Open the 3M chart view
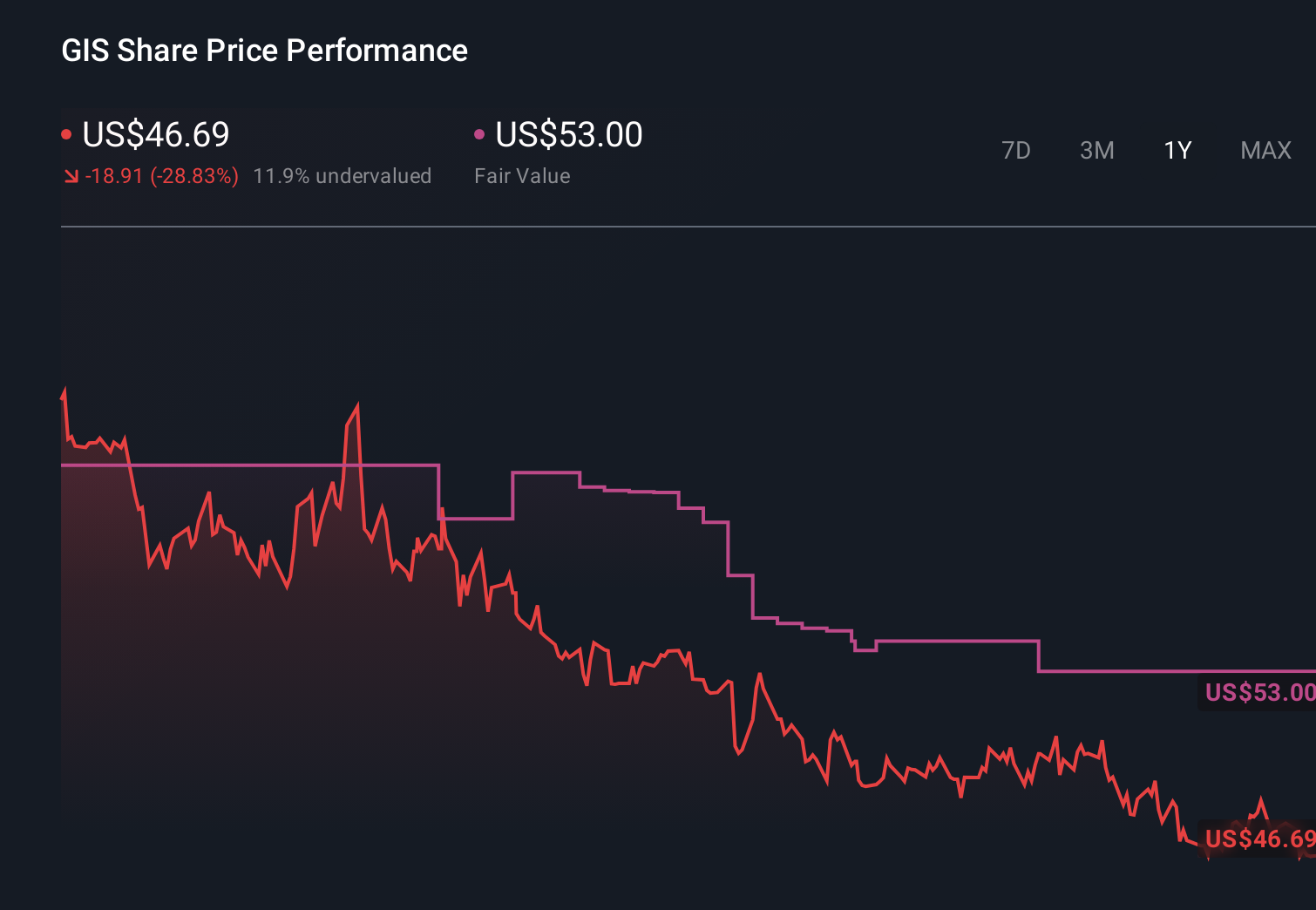This screenshot has height=910, width=1316. [1096, 150]
